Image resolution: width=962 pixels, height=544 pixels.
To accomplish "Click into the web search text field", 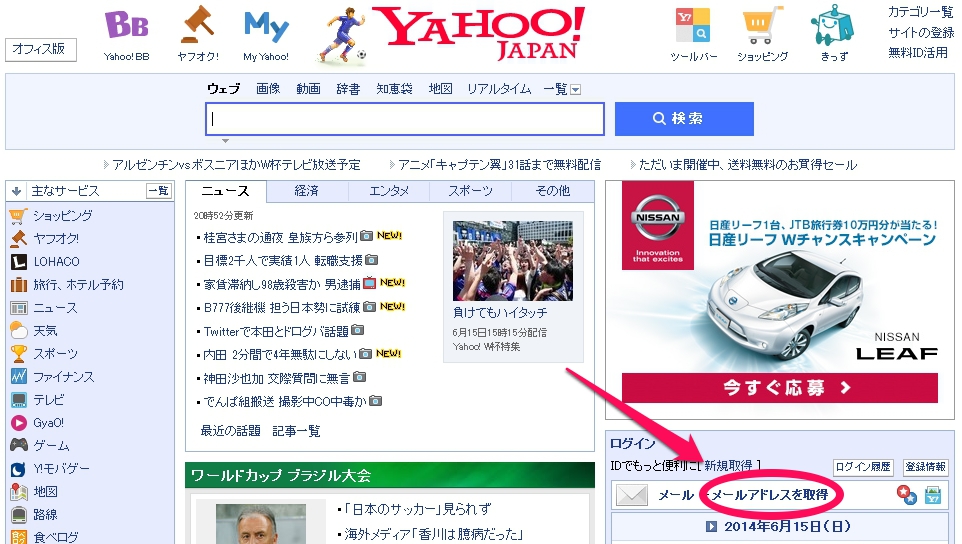I will coord(405,119).
